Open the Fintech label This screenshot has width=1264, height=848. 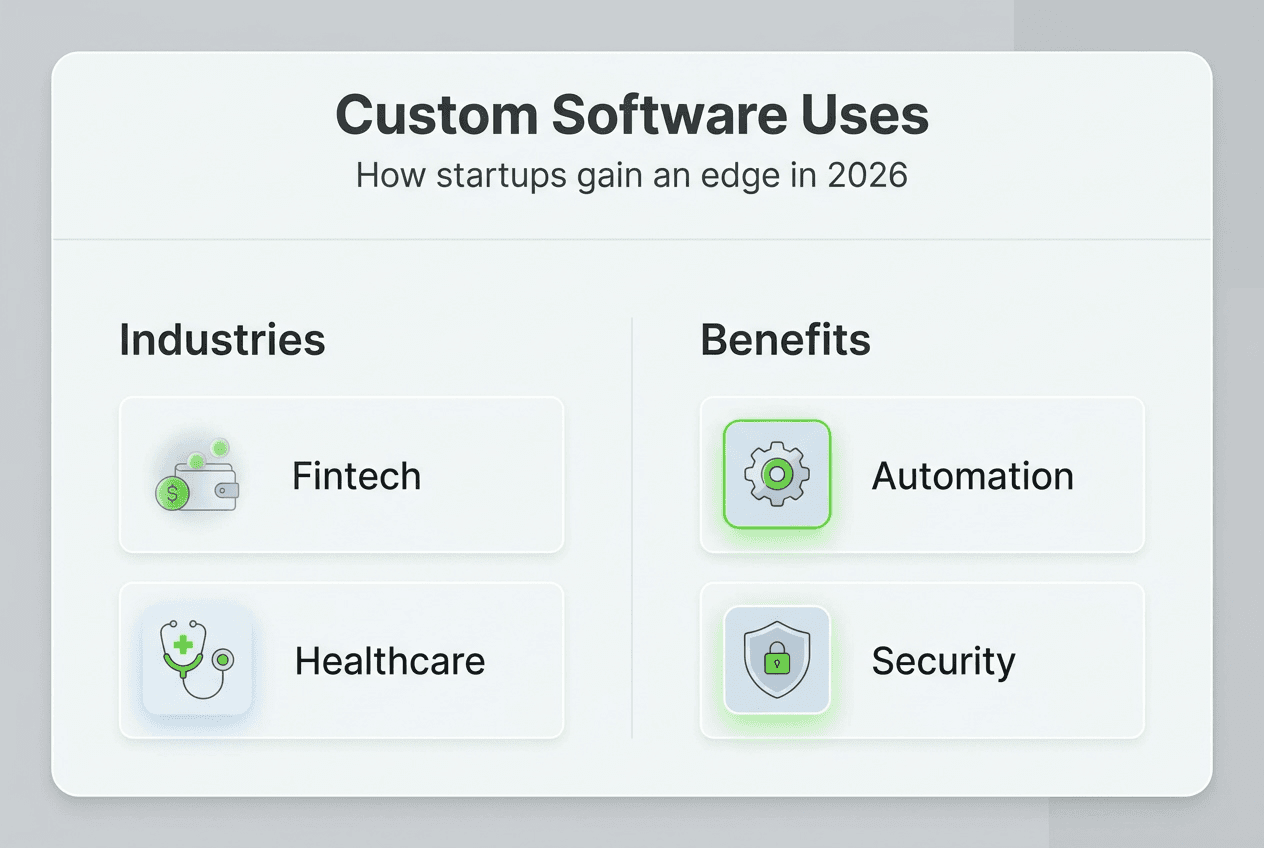coord(356,476)
